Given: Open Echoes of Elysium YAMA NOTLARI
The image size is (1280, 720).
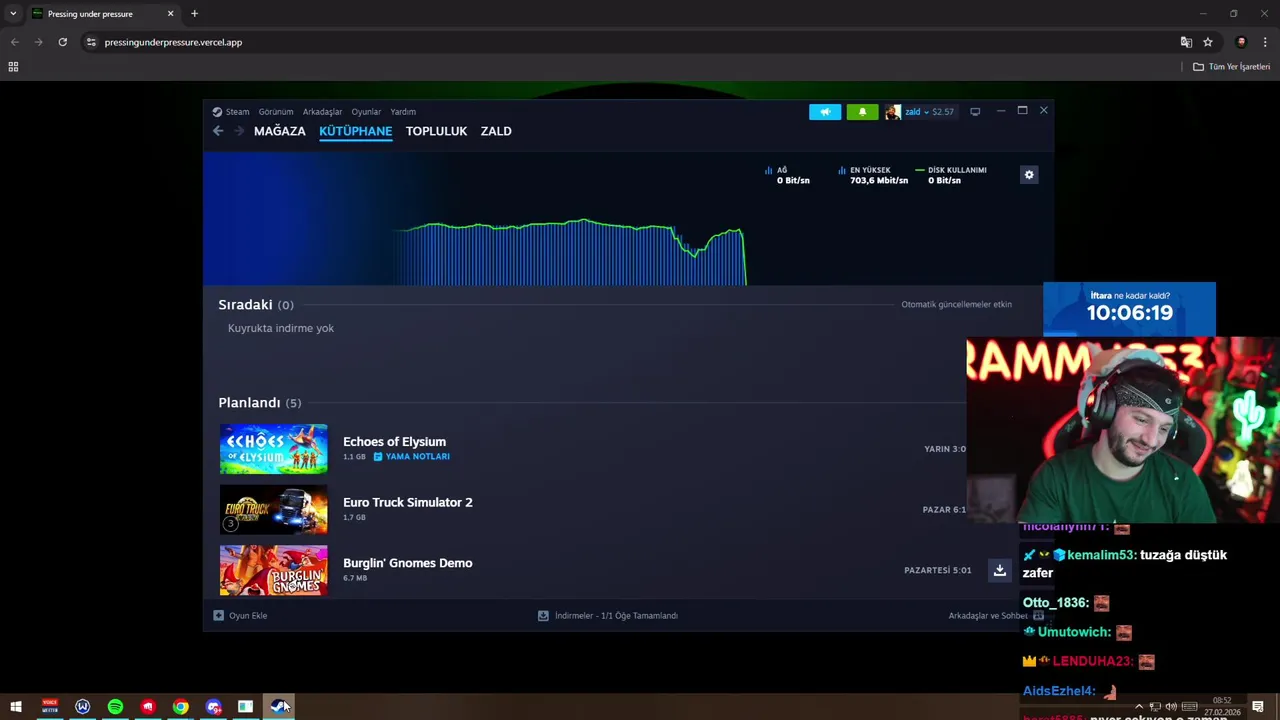Looking at the screenshot, I should point(411,457).
